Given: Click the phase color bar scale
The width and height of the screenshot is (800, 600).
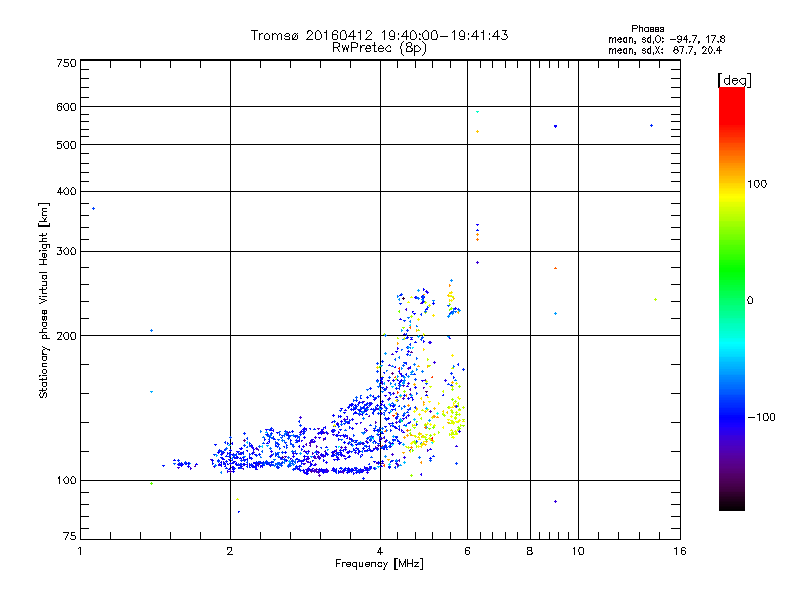Looking at the screenshot, I should click(732, 298).
